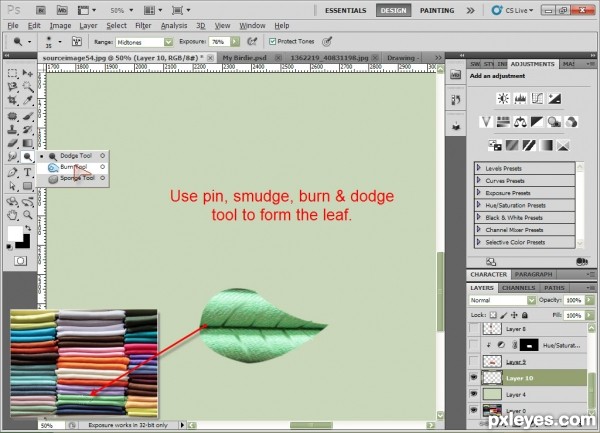Select the Eraser tool
The height and width of the screenshot is (433, 600).
(x=13, y=143)
